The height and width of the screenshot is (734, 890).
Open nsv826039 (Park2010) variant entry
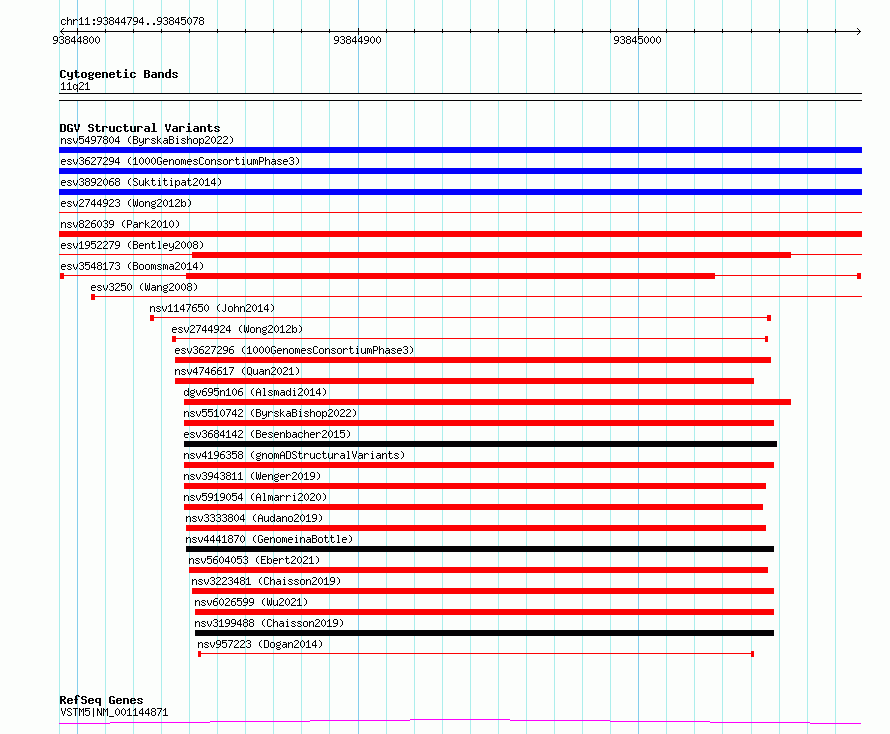pyautogui.click(x=120, y=224)
